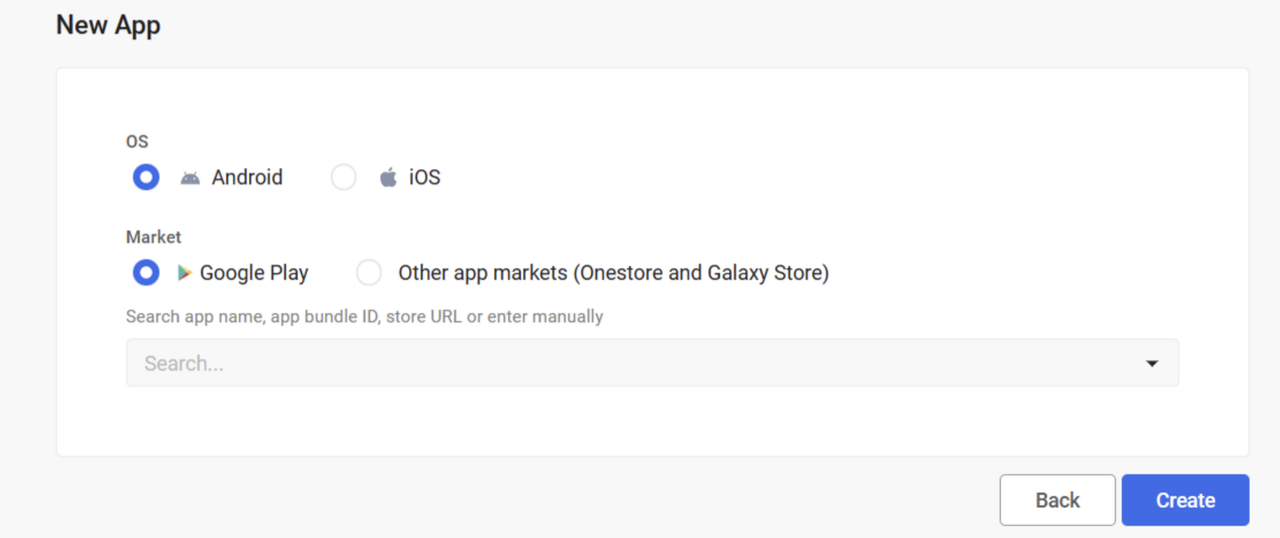Click the Apple logo icon
The height and width of the screenshot is (538, 1280).
(x=388, y=178)
